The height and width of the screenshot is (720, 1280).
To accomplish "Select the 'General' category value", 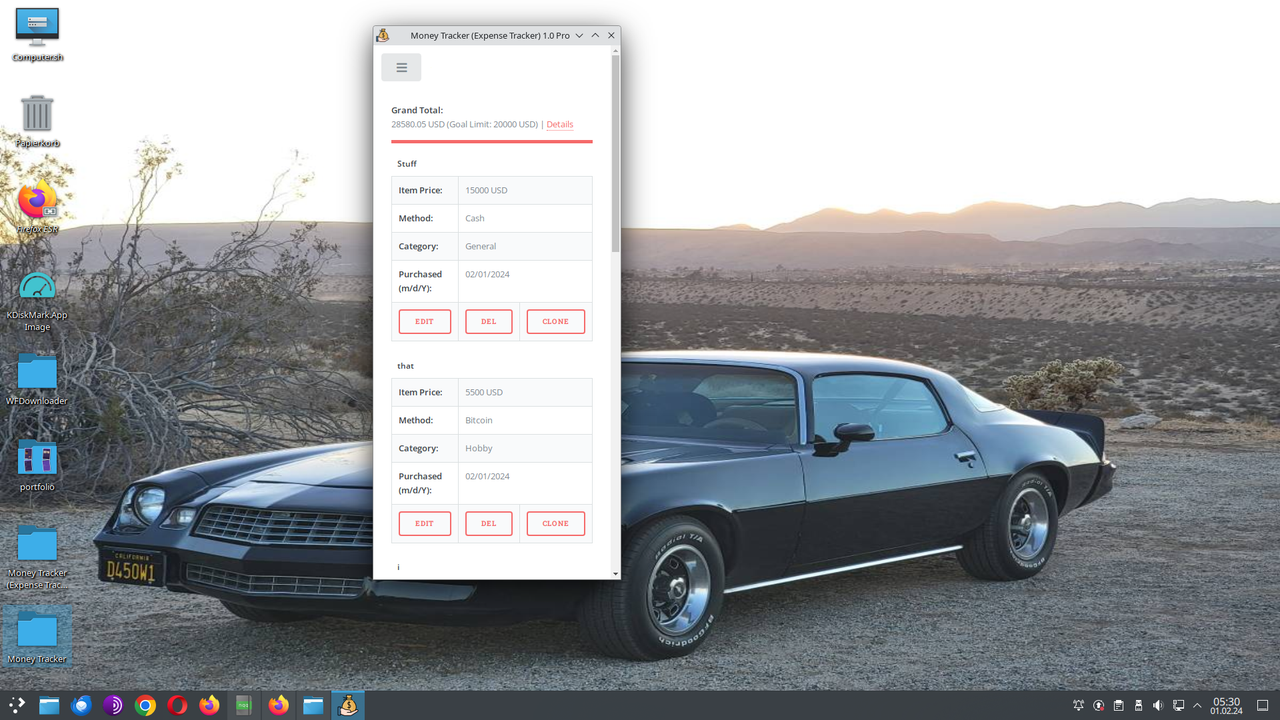I will [x=481, y=246].
